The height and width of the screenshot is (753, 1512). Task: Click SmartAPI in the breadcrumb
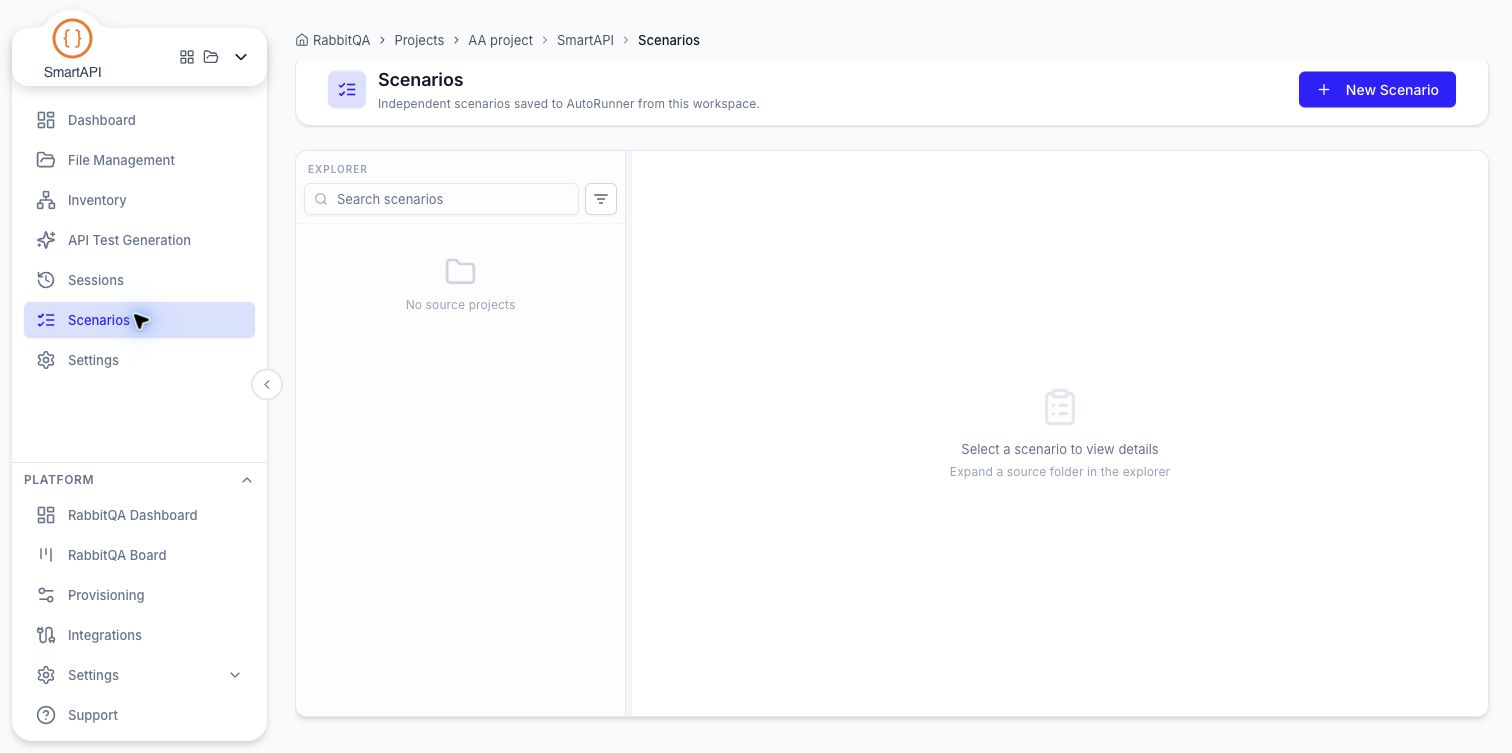pos(585,40)
